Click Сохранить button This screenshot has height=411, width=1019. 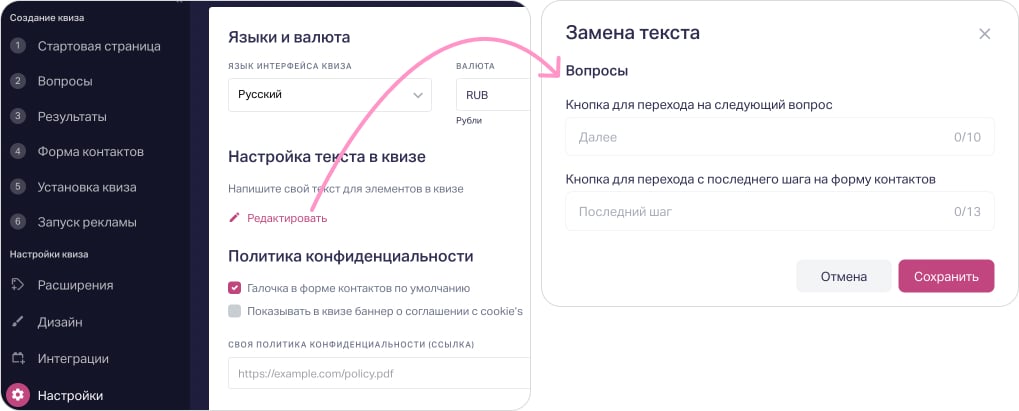point(946,276)
